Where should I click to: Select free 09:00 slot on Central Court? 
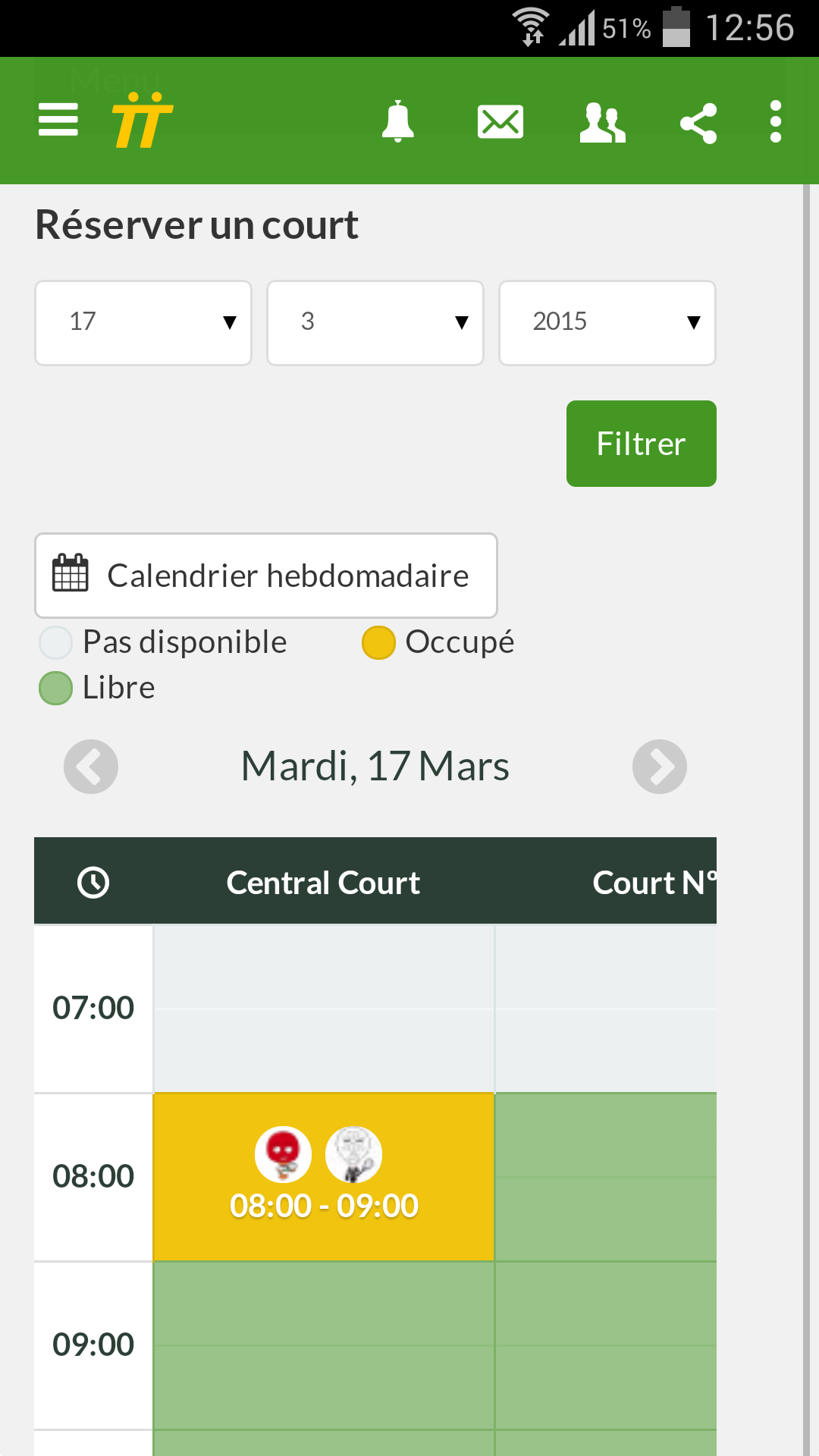point(324,1345)
